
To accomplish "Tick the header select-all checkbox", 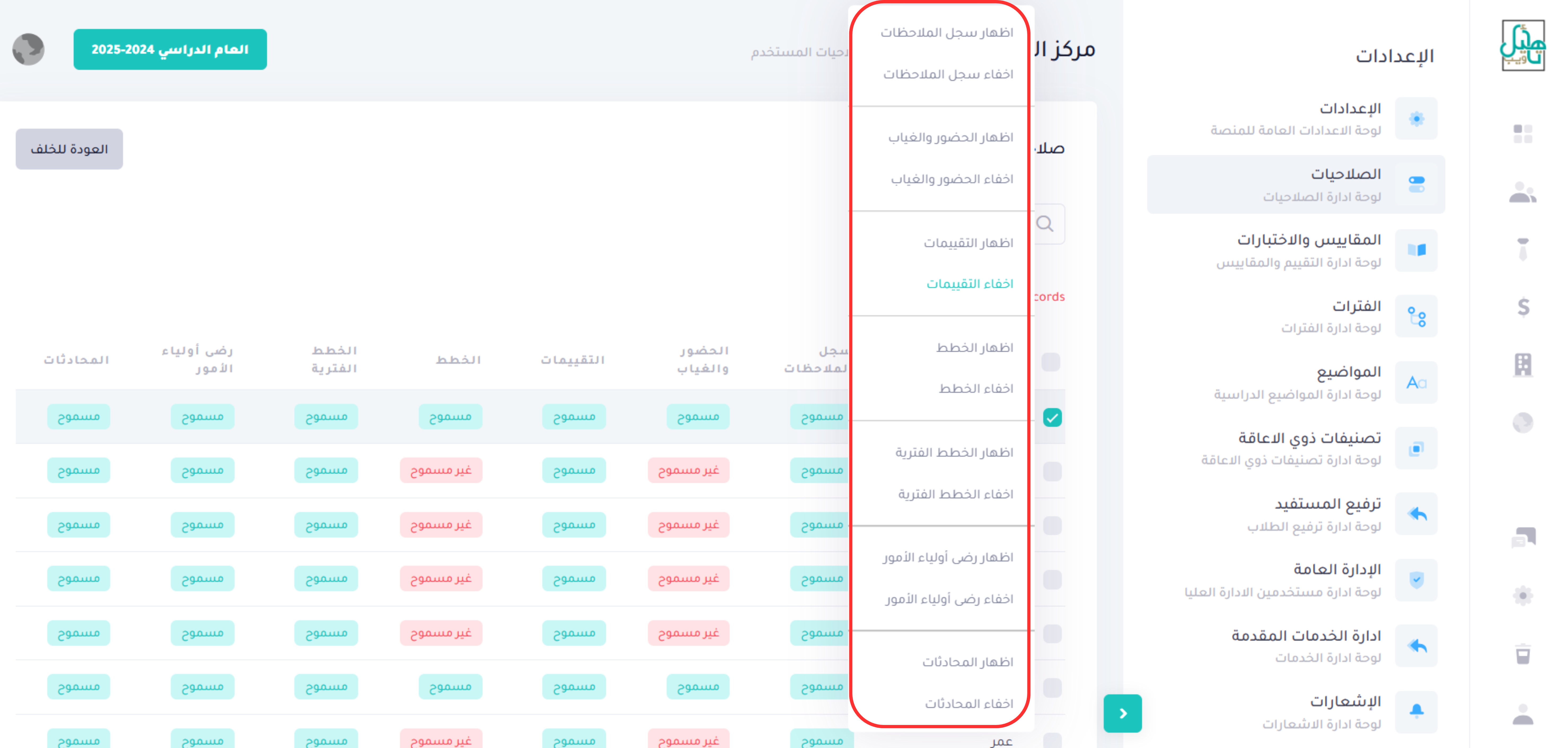I will 1051,362.
